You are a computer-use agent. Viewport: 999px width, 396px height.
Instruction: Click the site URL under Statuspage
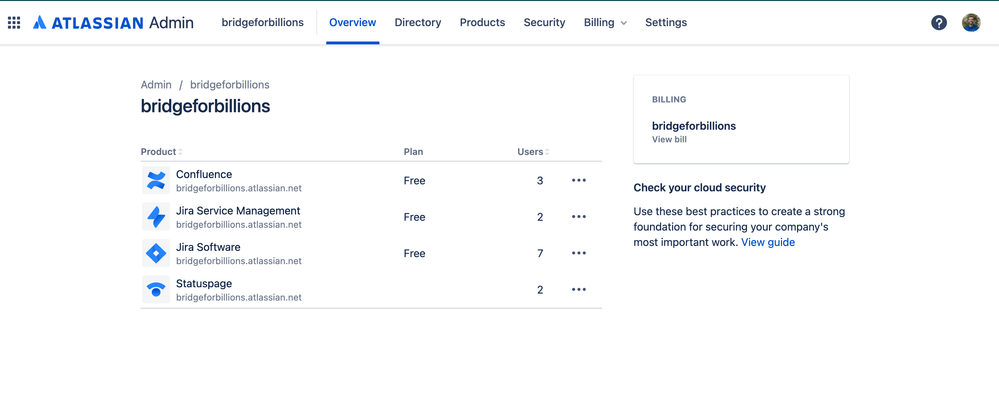pos(239,297)
